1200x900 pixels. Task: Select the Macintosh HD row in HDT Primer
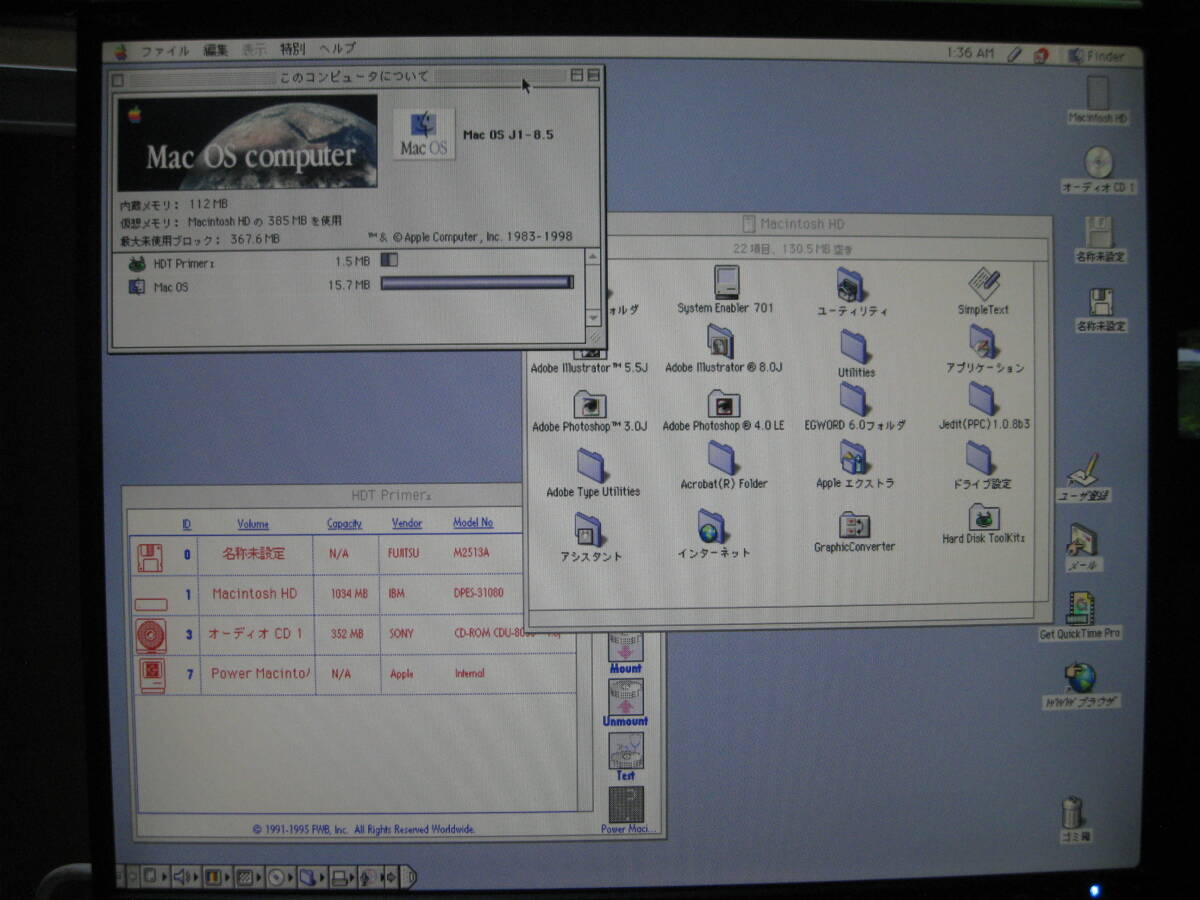tap(325, 594)
